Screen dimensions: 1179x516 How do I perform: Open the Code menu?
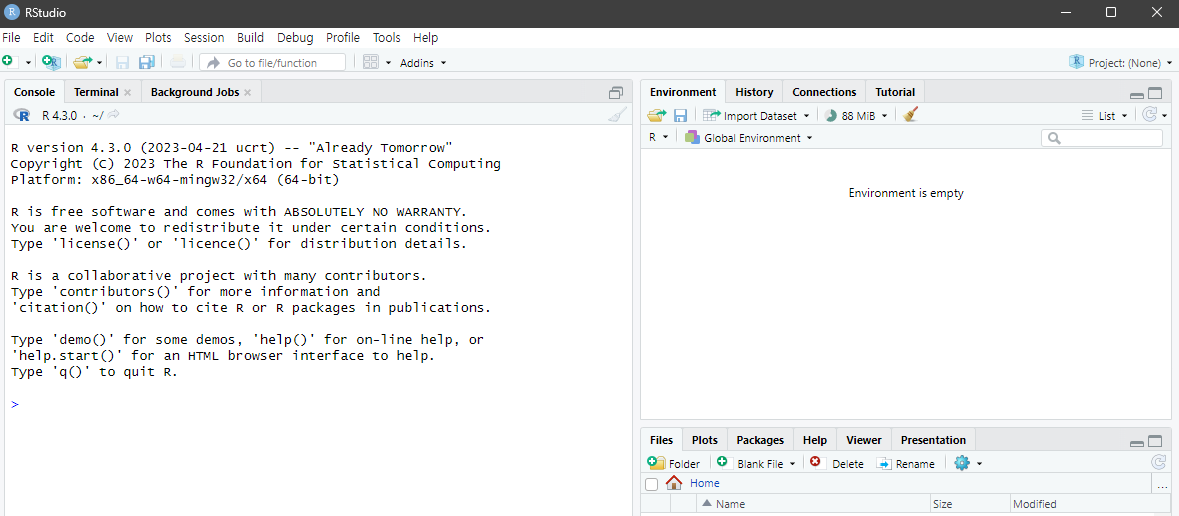(x=80, y=38)
